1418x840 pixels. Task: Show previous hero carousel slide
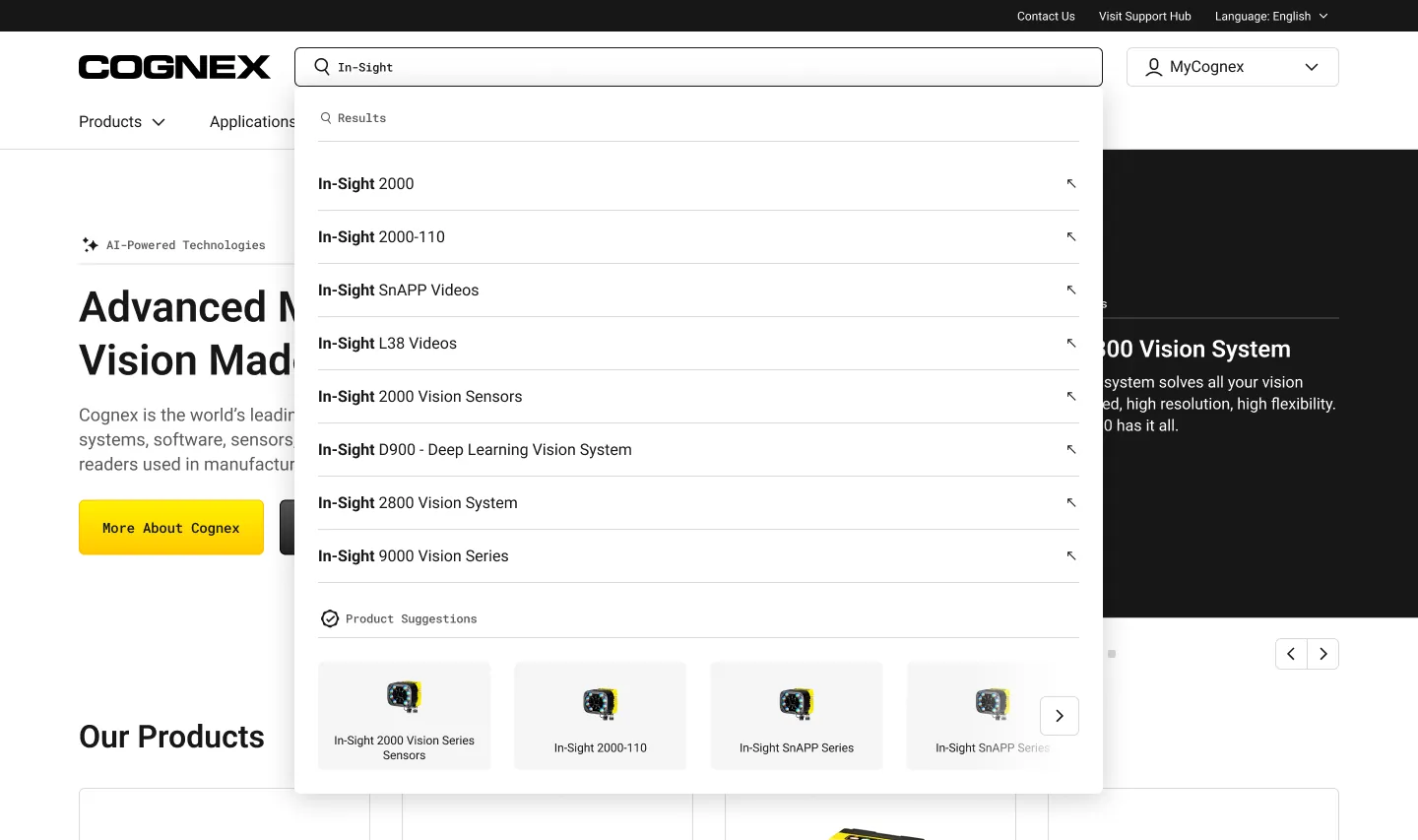click(x=1291, y=654)
